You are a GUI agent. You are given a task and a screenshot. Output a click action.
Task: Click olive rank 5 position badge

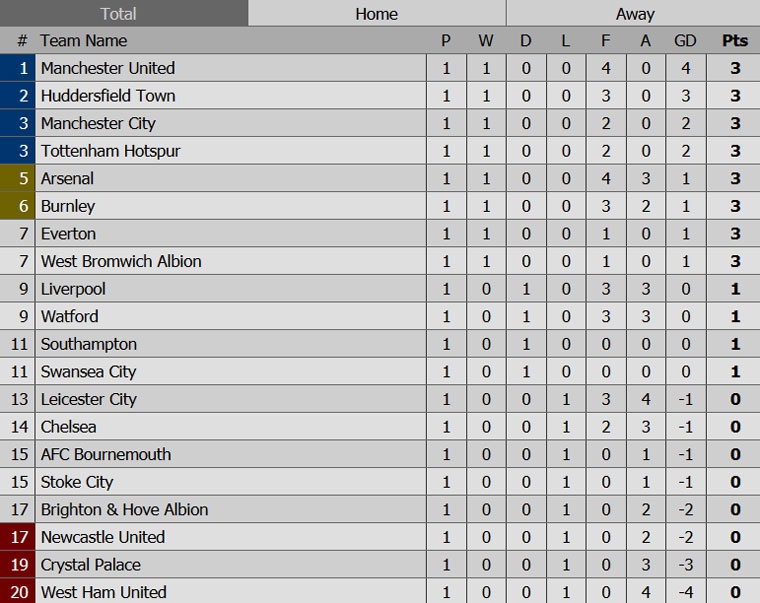(x=17, y=179)
